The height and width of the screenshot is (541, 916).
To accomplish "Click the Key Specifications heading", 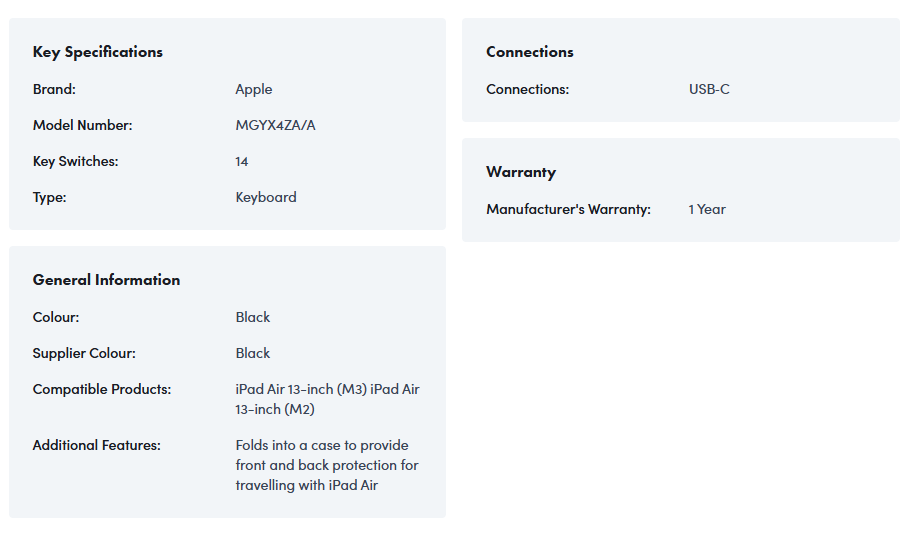I will point(98,52).
